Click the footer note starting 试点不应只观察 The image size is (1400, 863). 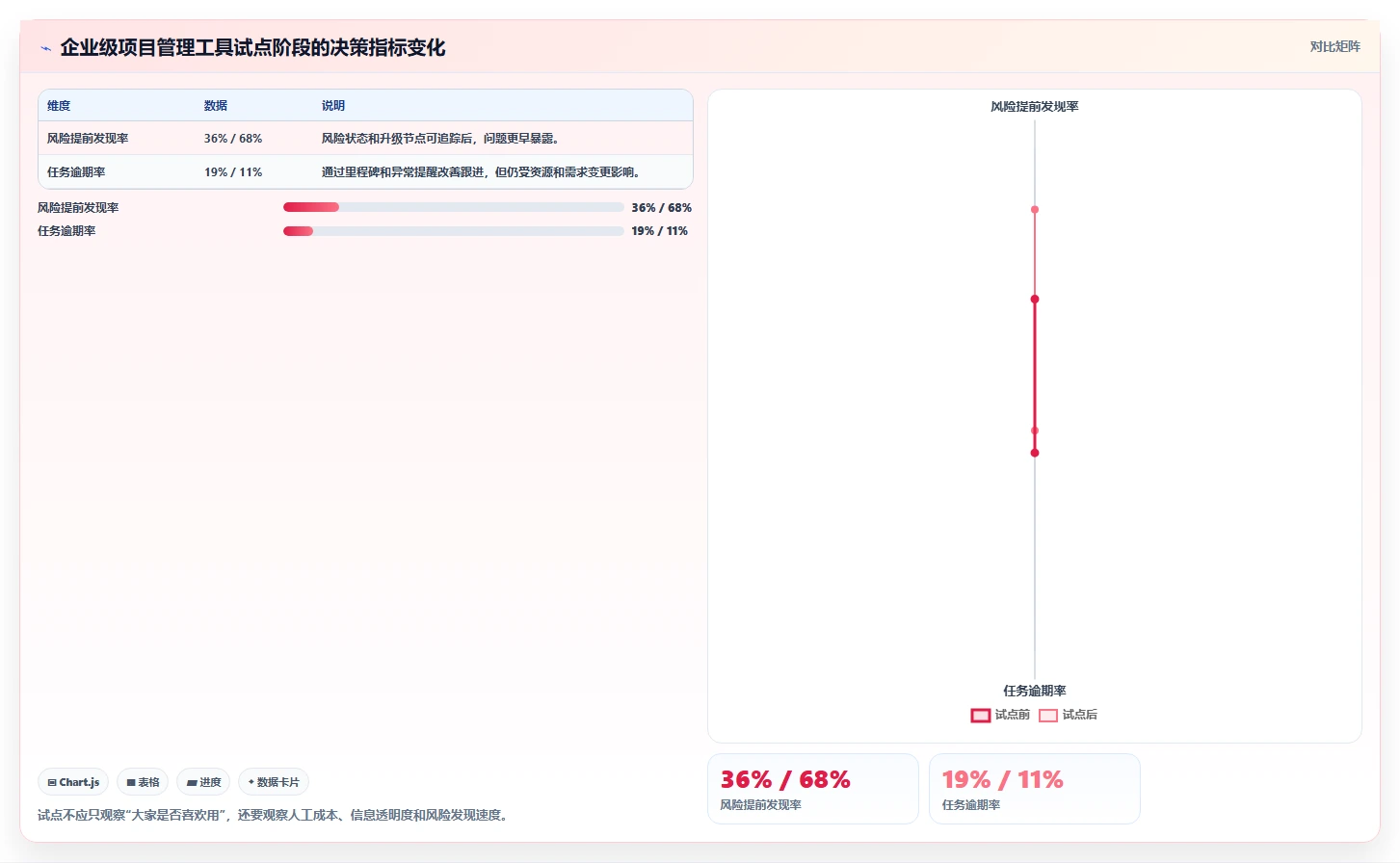[276, 815]
